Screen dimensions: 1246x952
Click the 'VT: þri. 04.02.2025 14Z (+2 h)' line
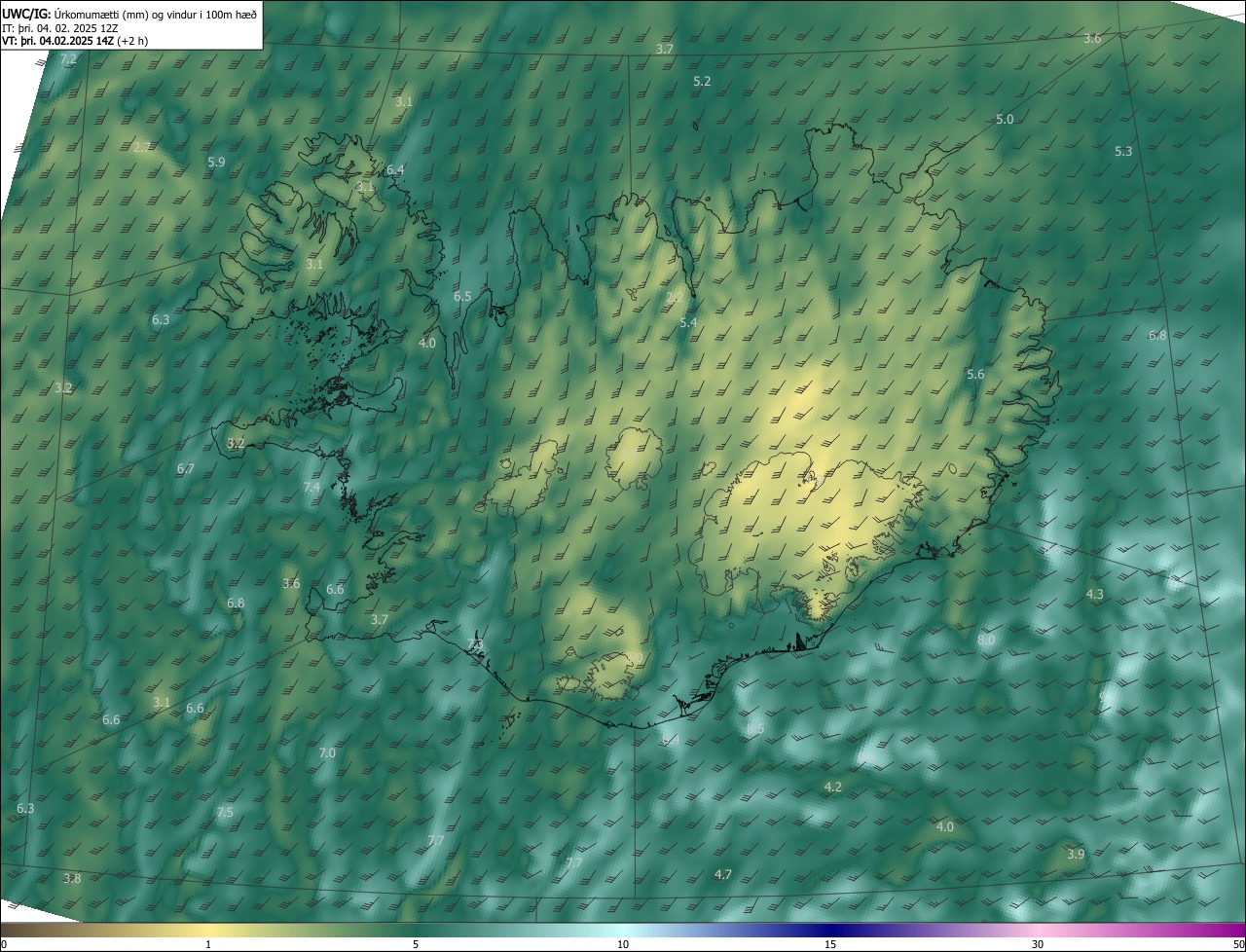pos(75,41)
